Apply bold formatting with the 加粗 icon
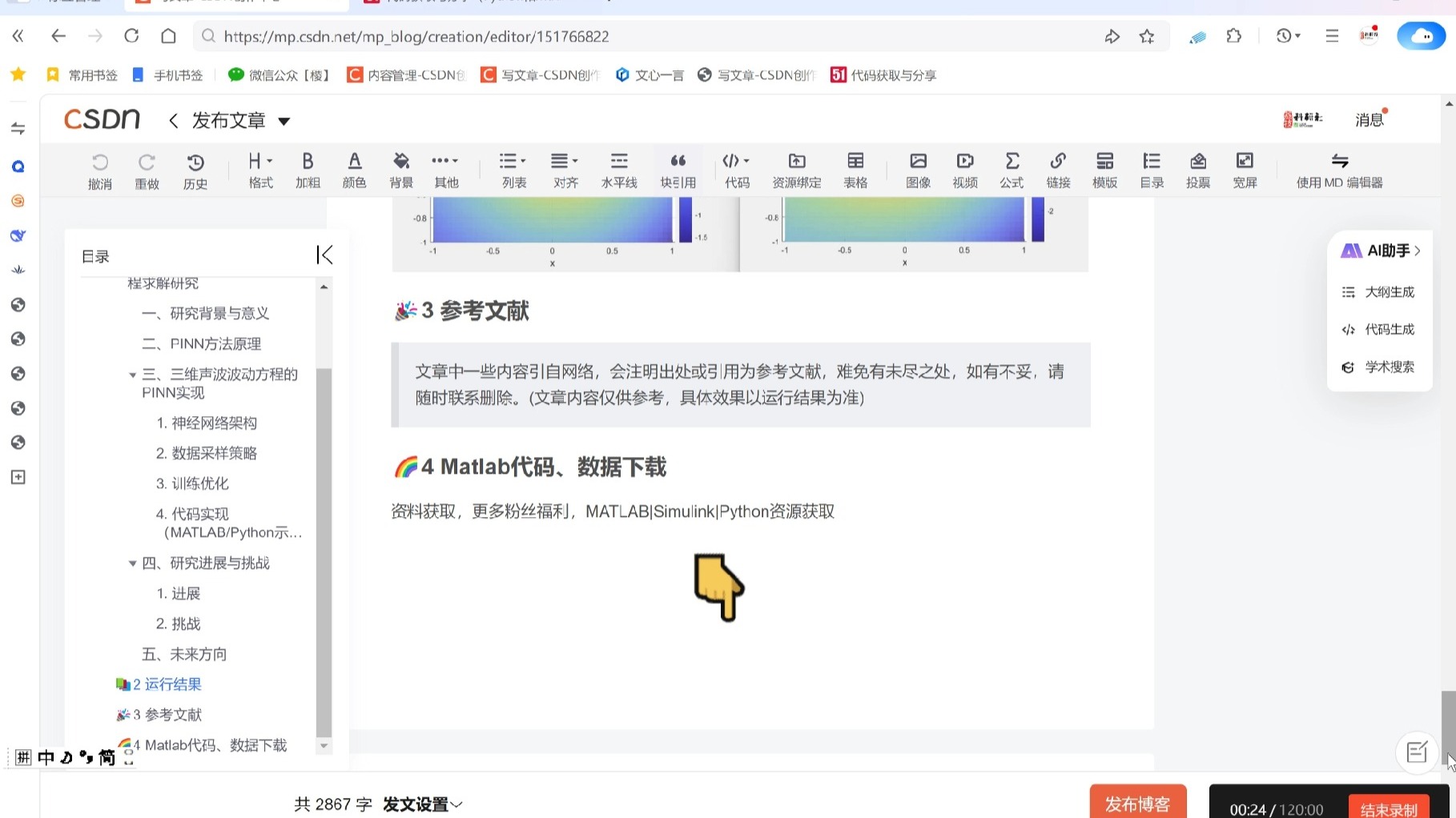This screenshot has width=1456, height=818. pos(308,169)
